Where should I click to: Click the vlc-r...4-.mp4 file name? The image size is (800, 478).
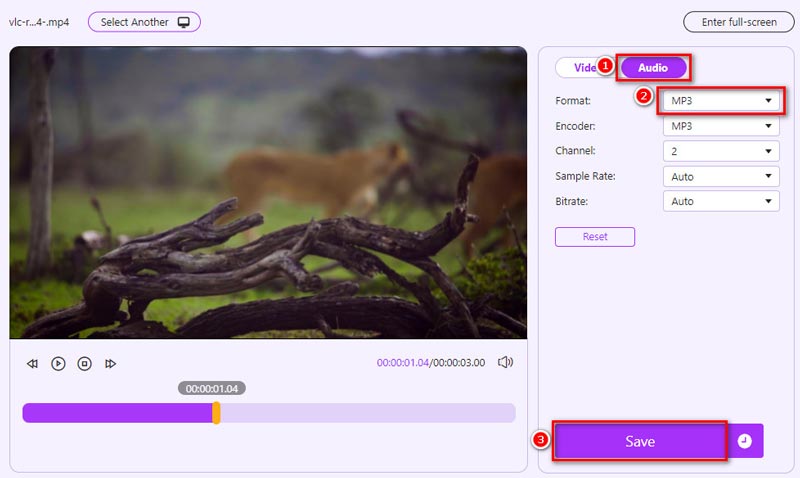(39, 22)
